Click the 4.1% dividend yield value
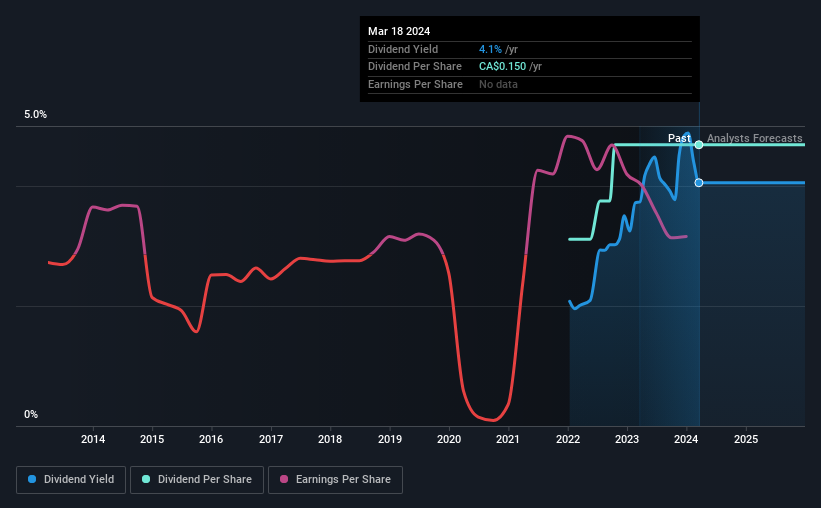 click(x=490, y=49)
